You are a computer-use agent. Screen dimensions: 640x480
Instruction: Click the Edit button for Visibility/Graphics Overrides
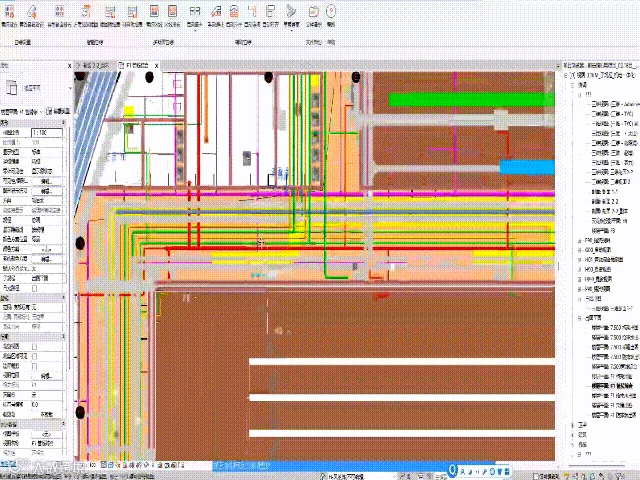point(46,180)
